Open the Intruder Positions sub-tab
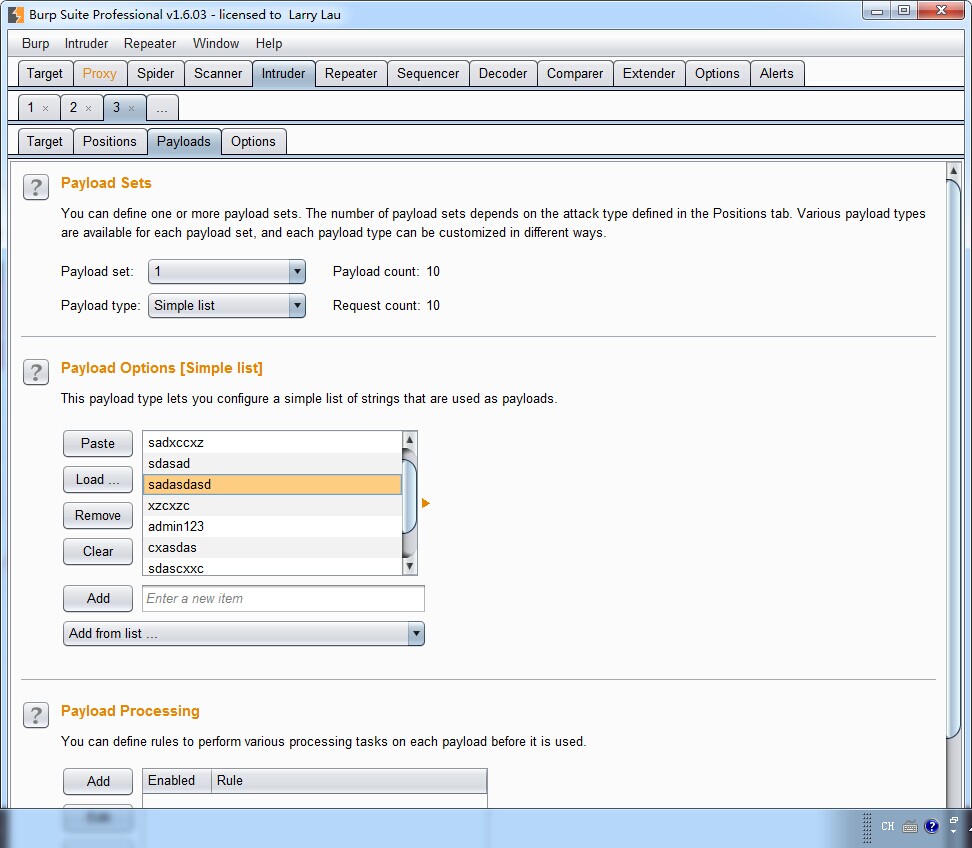The width and height of the screenshot is (972, 848). (x=110, y=141)
